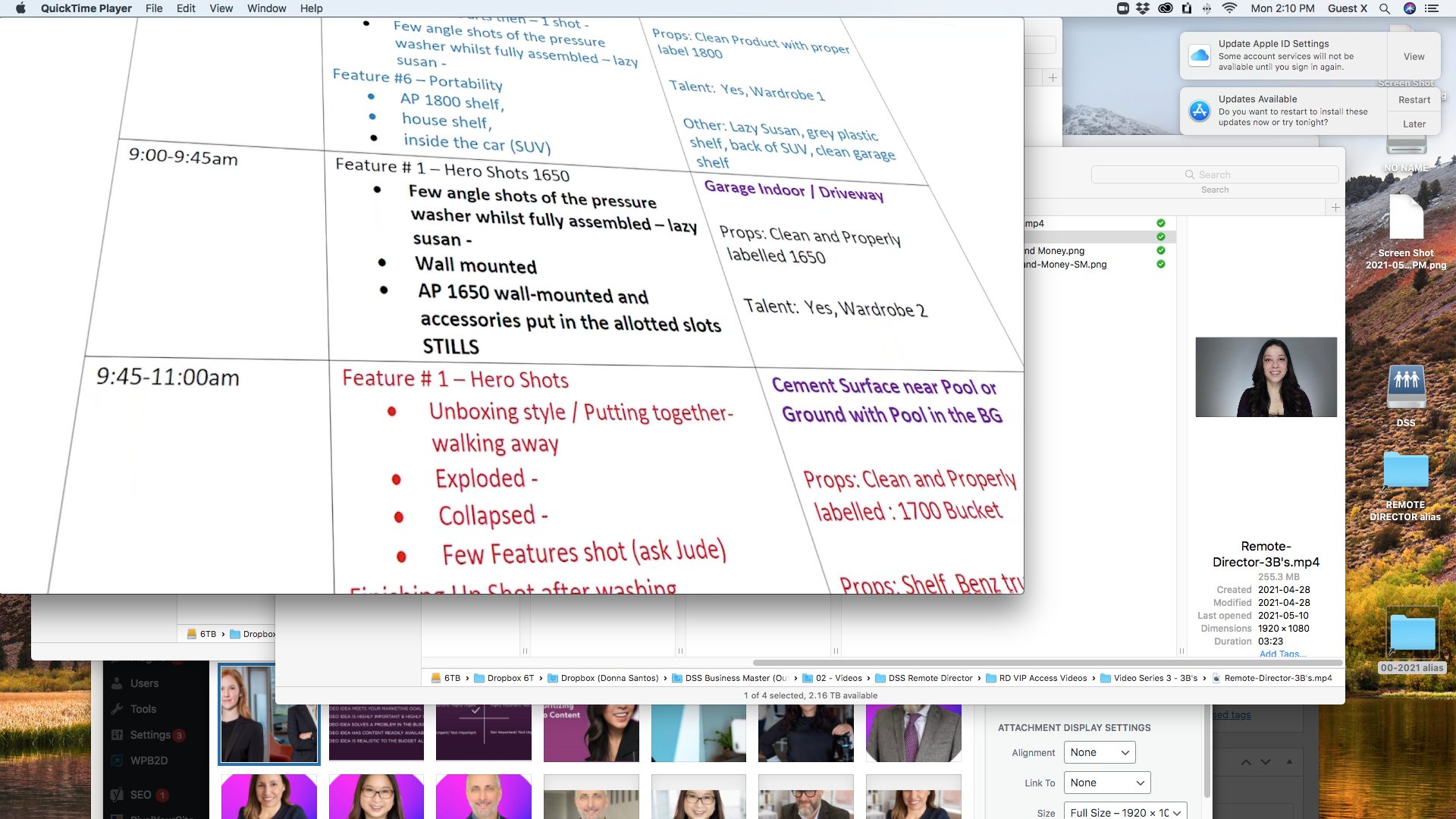Click Later on Updates Available notification
Image resolution: width=1456 pixels, height=819 pixels.
coord(1414,124)
